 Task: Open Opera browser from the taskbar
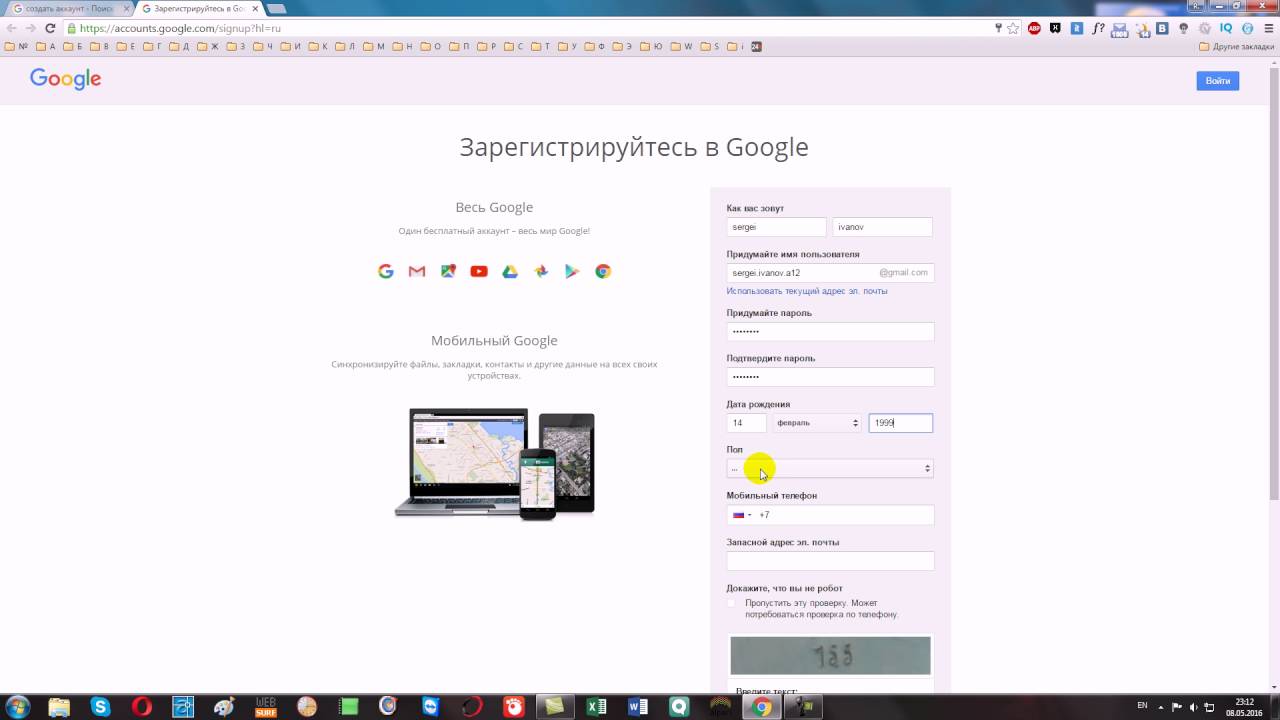point(142,707)
